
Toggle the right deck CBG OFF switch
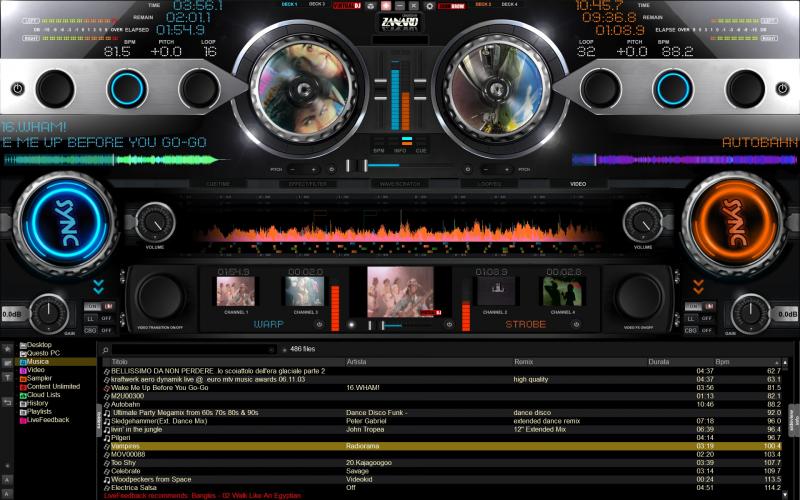click(699, 331)
